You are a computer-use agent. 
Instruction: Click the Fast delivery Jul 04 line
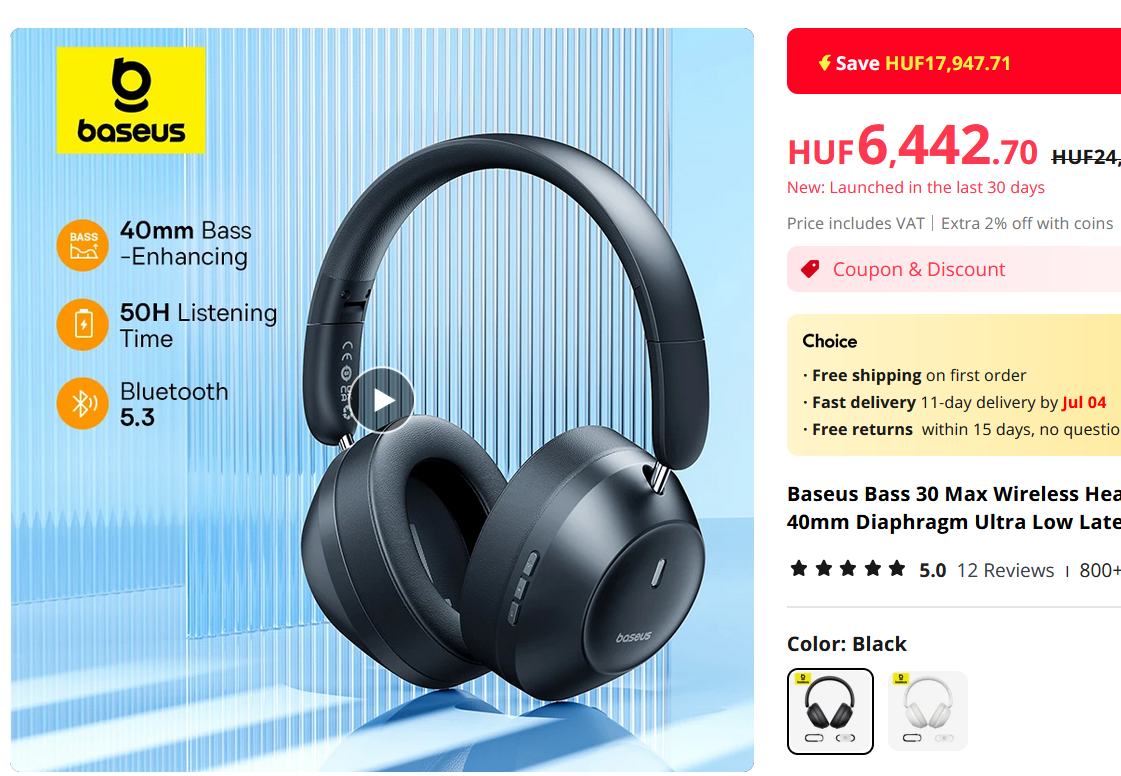pyautogui.click(x=954, y=403)
